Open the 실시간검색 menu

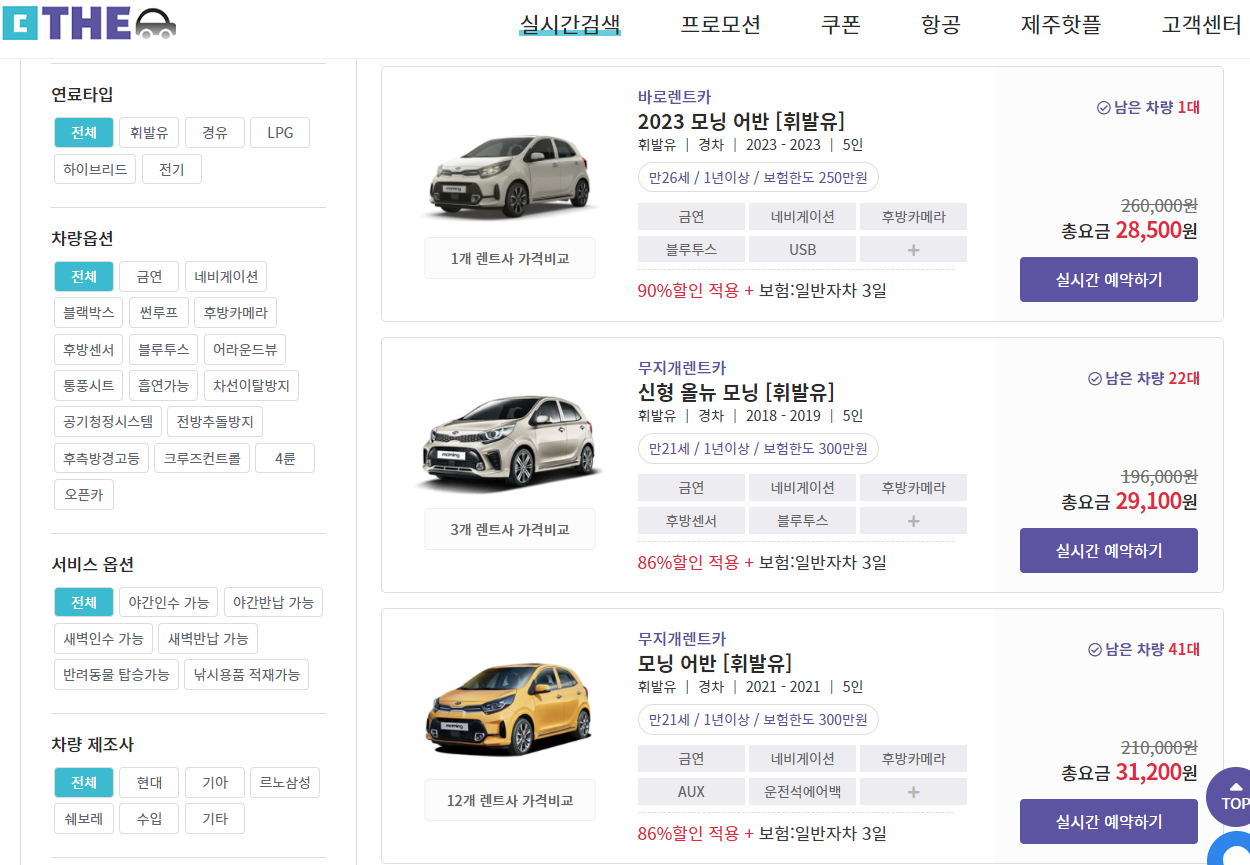pyautogui.click(x=570, y=24)
